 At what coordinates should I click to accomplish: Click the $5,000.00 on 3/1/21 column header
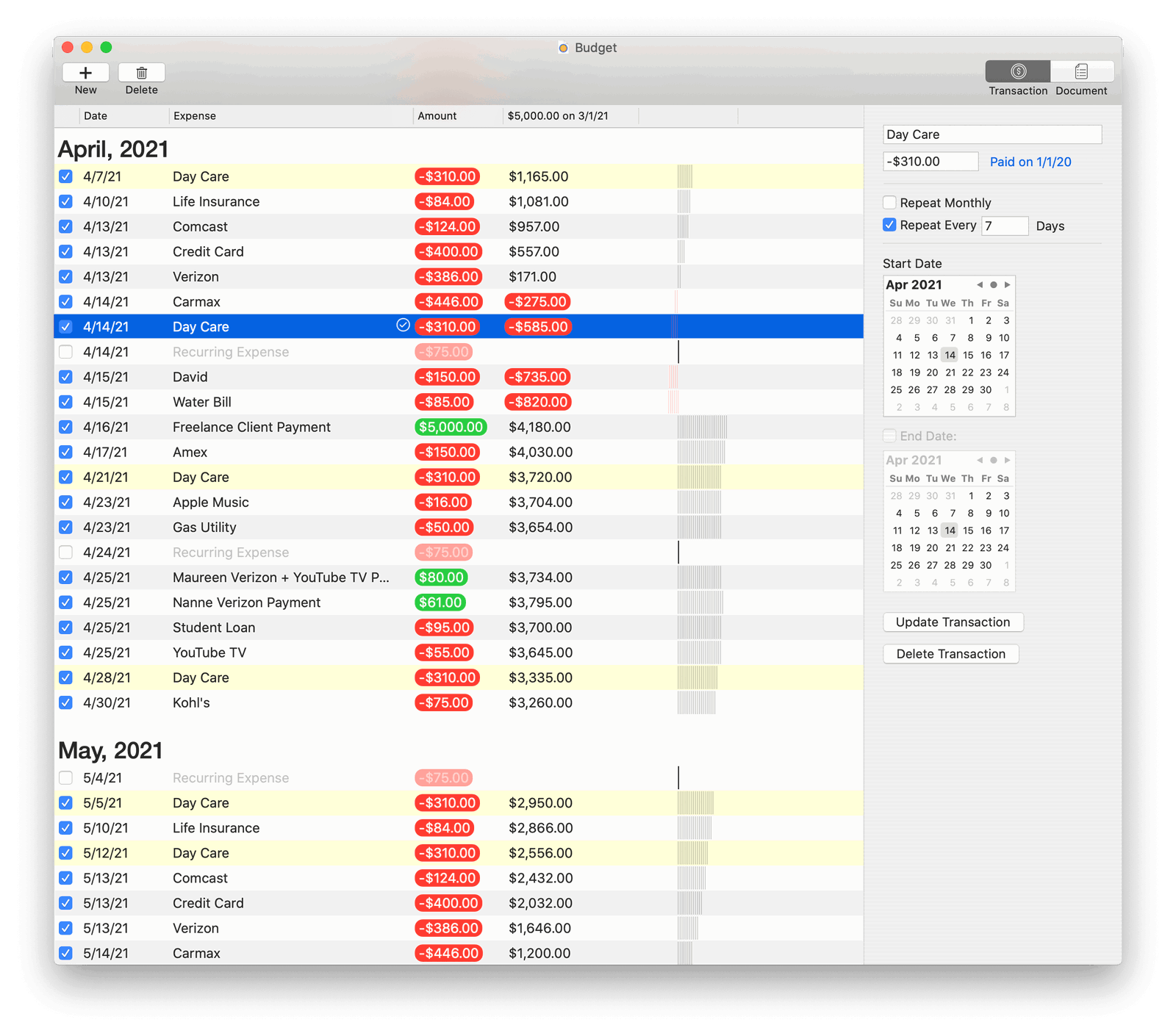(x=571, y=116)
